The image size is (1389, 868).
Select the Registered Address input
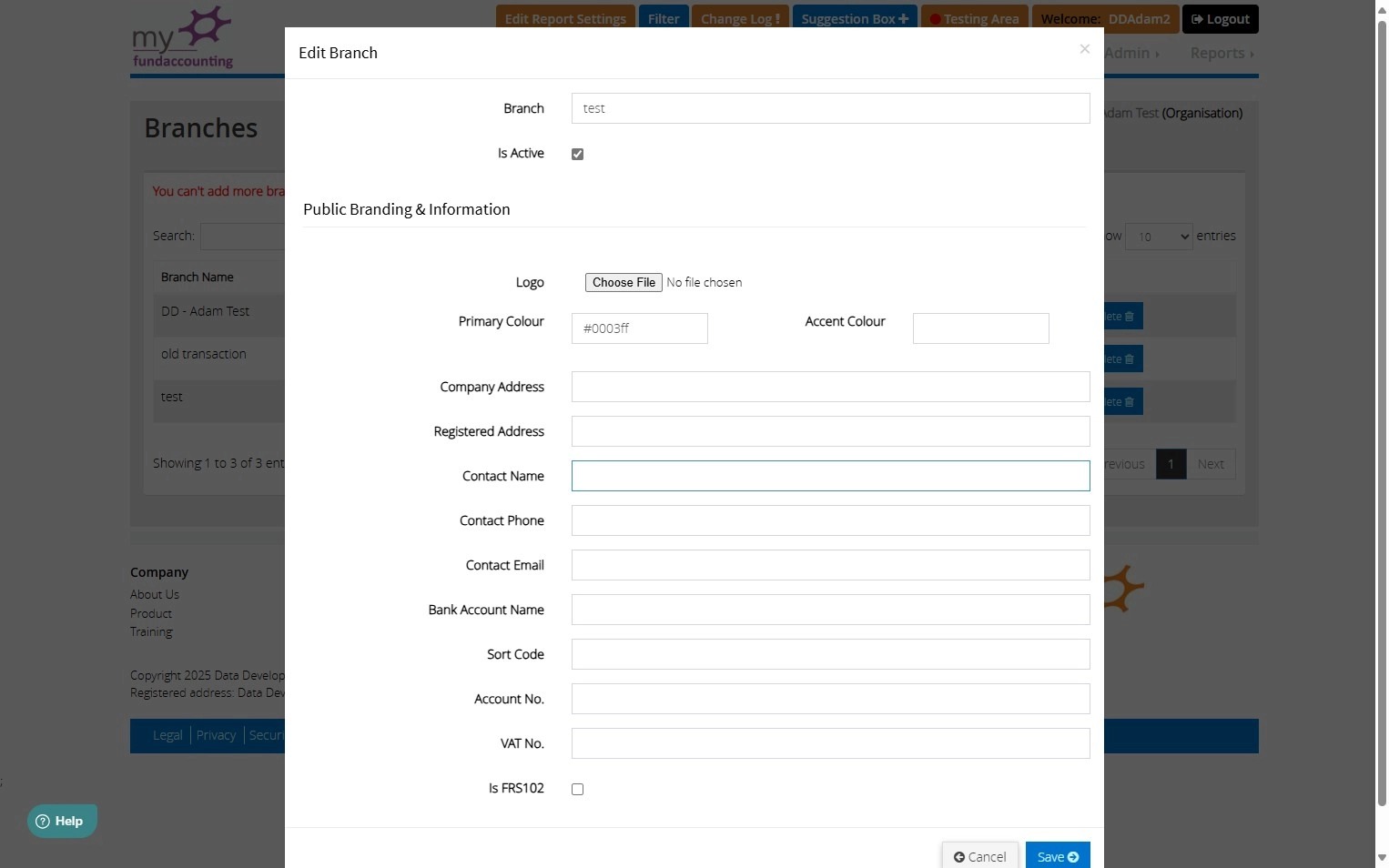830,431
